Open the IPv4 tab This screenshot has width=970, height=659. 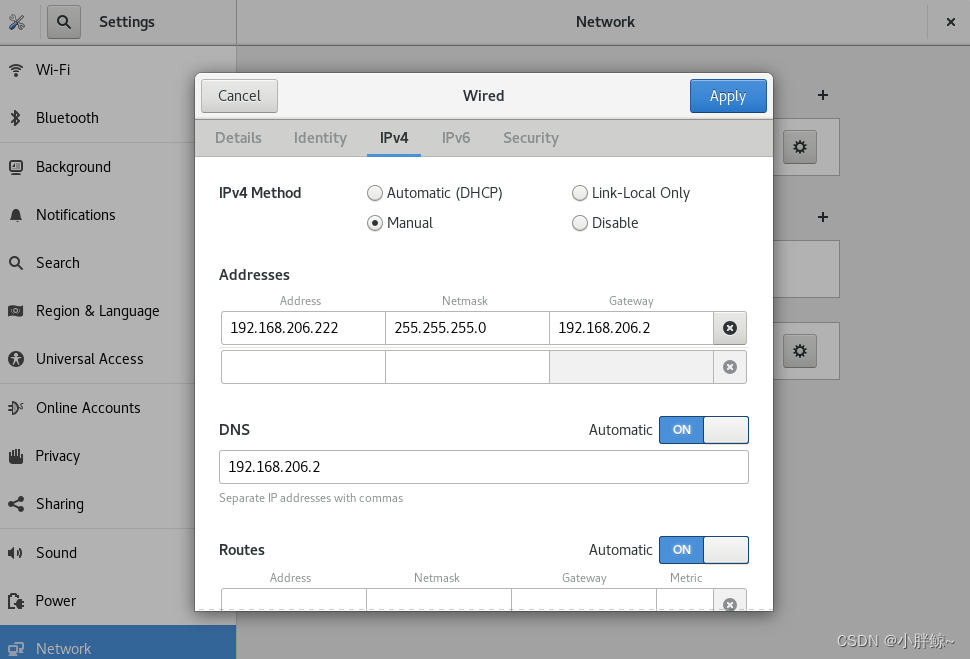(x=394, y=138)
